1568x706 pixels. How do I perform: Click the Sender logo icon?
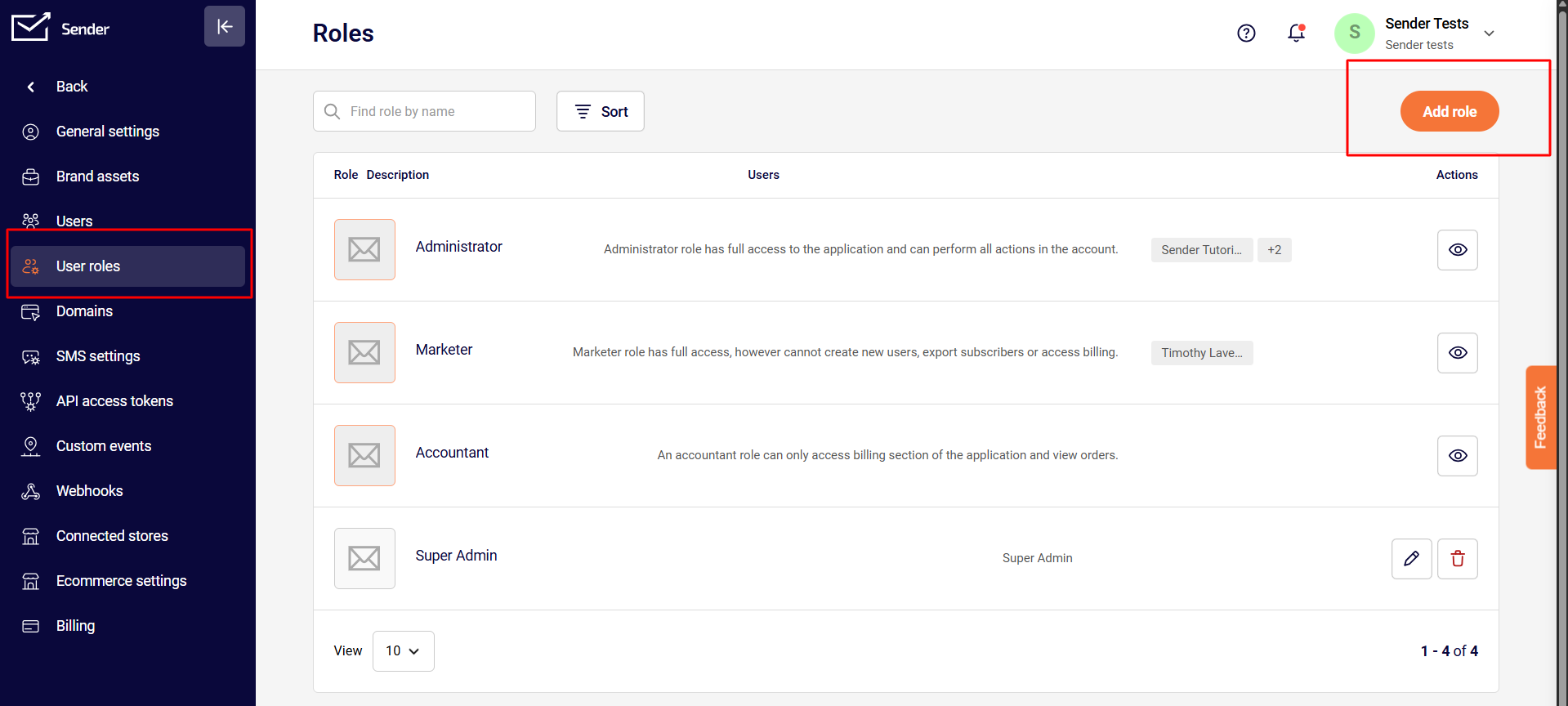pos(30,27)
